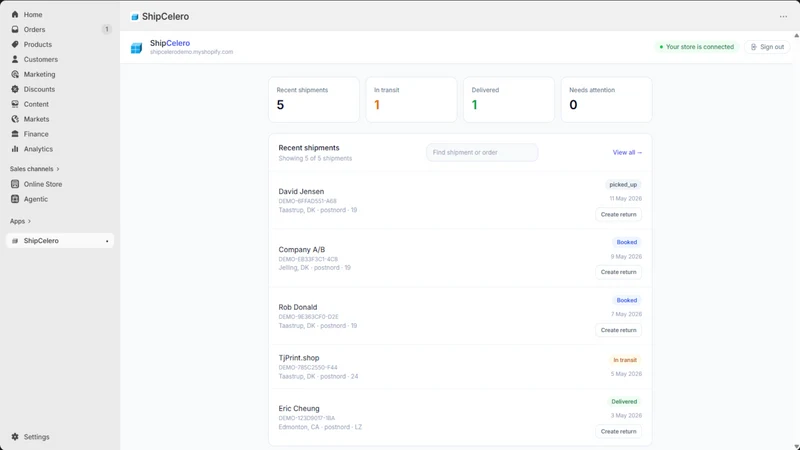Create return for Company A/B shipment
Screen dimensions: 800x450
click(618, 272)
